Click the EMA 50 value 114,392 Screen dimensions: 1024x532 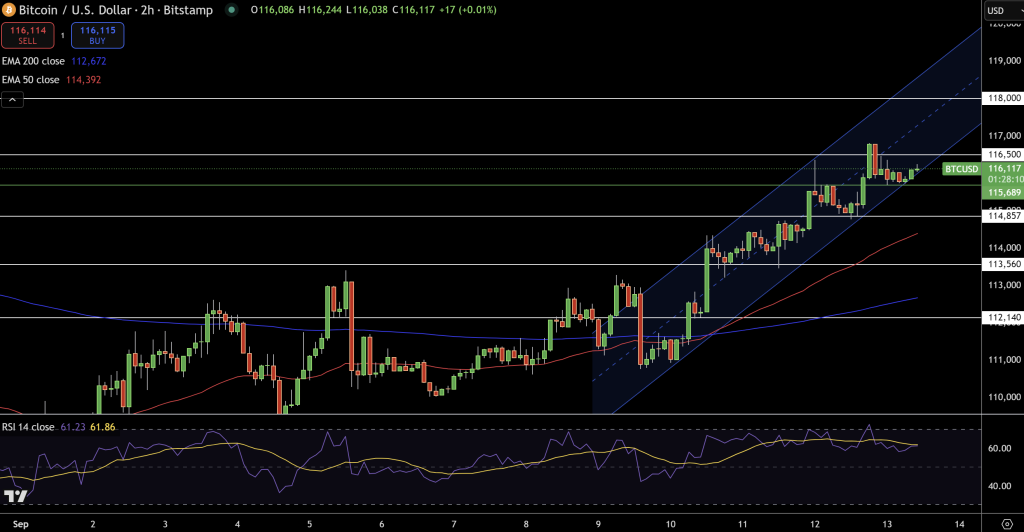coord(84,80)
